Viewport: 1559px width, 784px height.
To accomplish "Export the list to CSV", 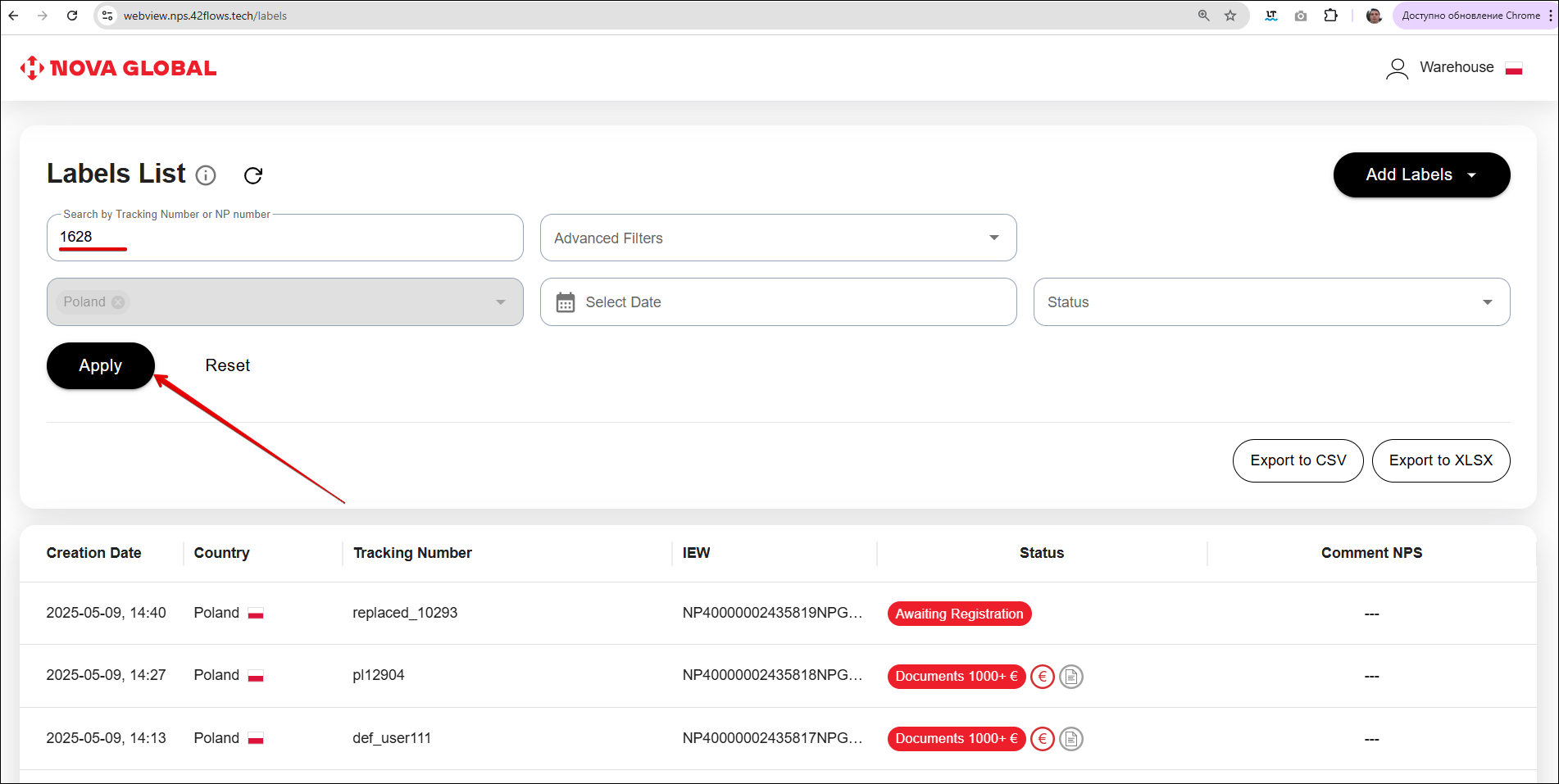I will click(x=1298, y=460).
